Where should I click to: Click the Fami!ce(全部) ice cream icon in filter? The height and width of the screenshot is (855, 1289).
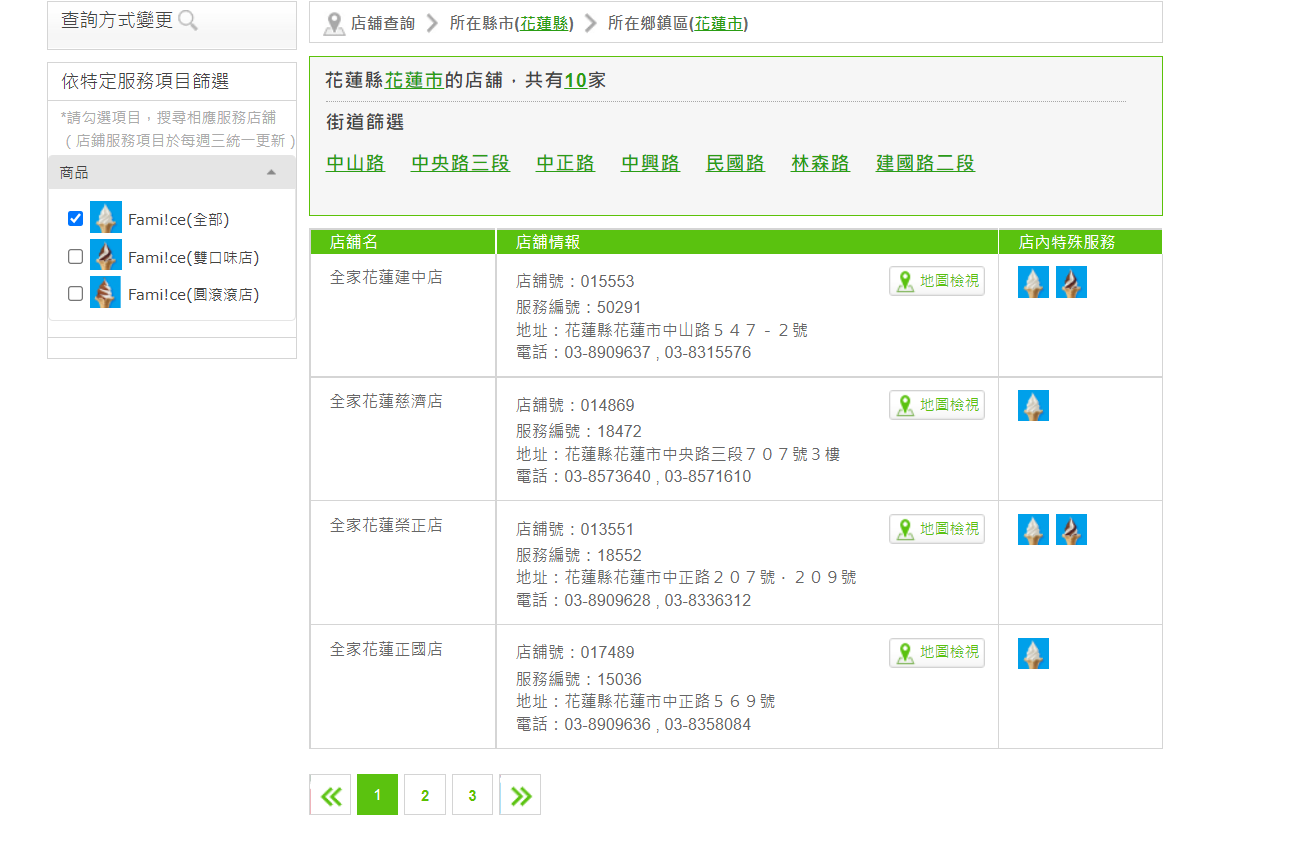(x=106, y=218)
